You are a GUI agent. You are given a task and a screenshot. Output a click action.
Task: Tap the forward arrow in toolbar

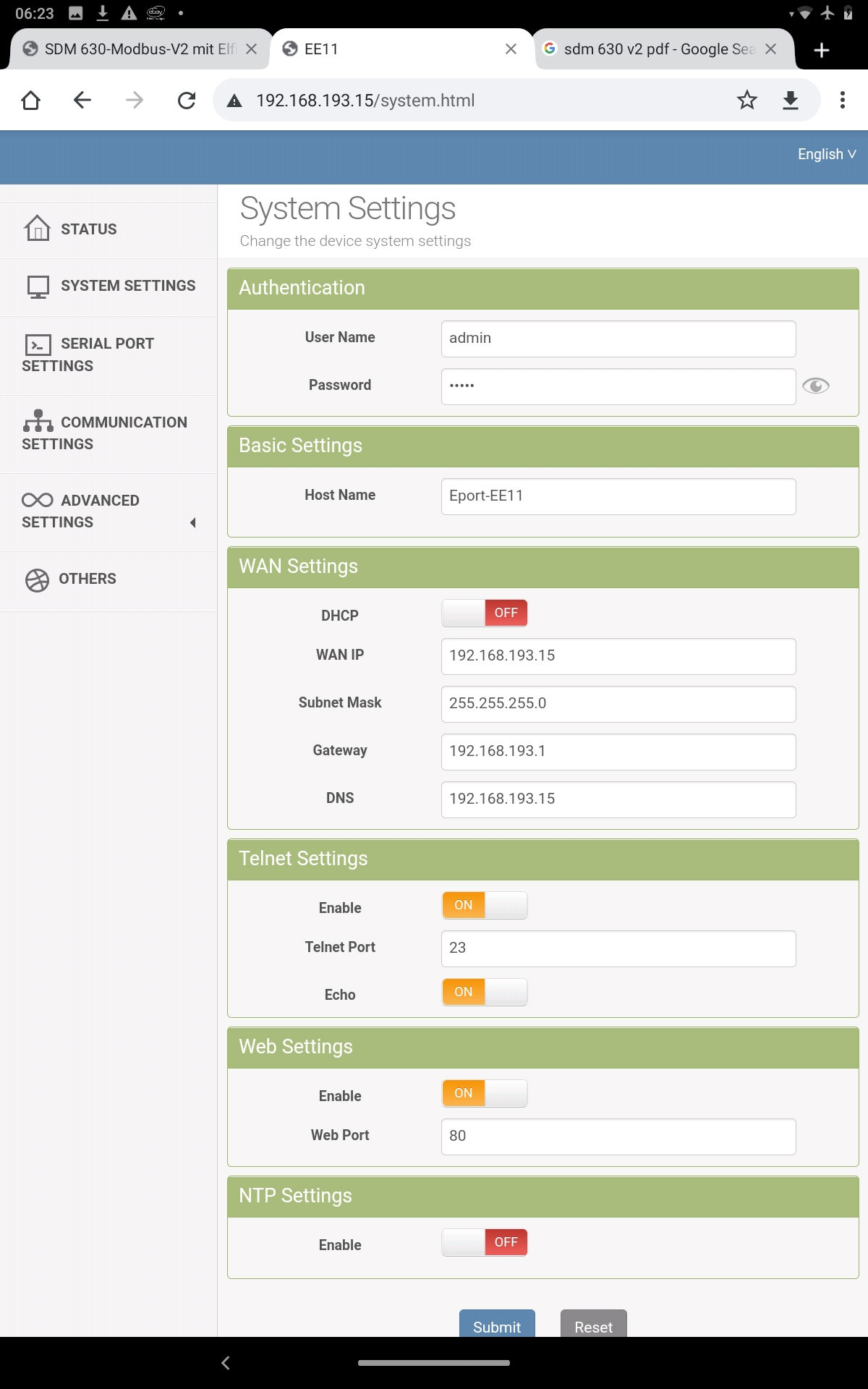(x=135, y=100)
